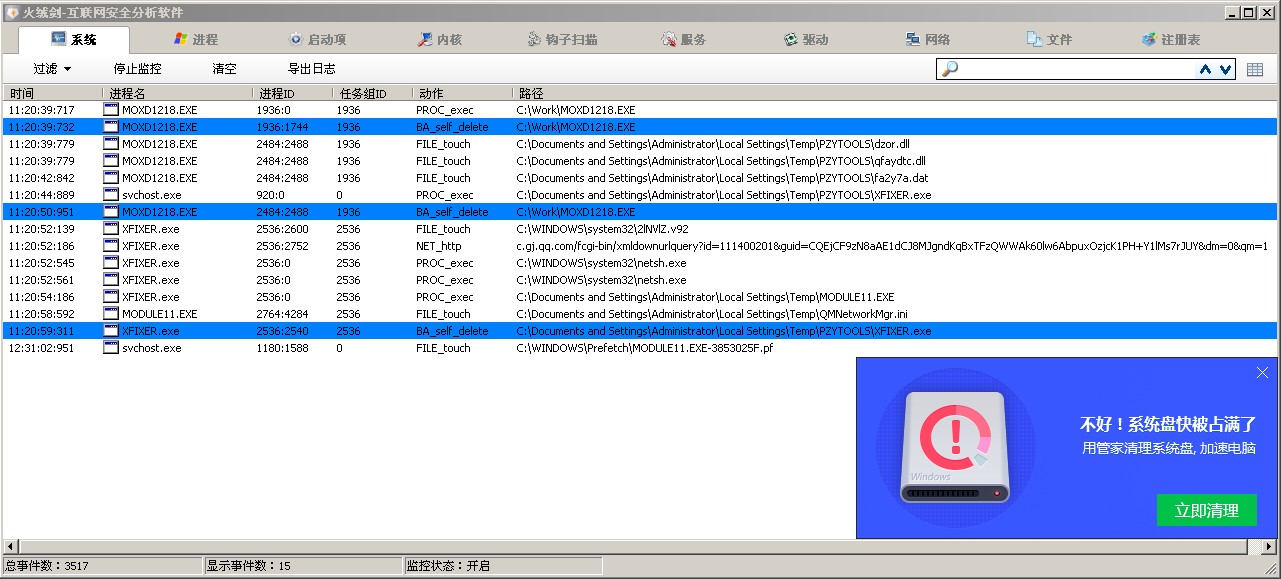Screen dimensions: 1281x579
Task: Click process icon of the 11:20:42:842 row
Action: click(x=111, y=178)
